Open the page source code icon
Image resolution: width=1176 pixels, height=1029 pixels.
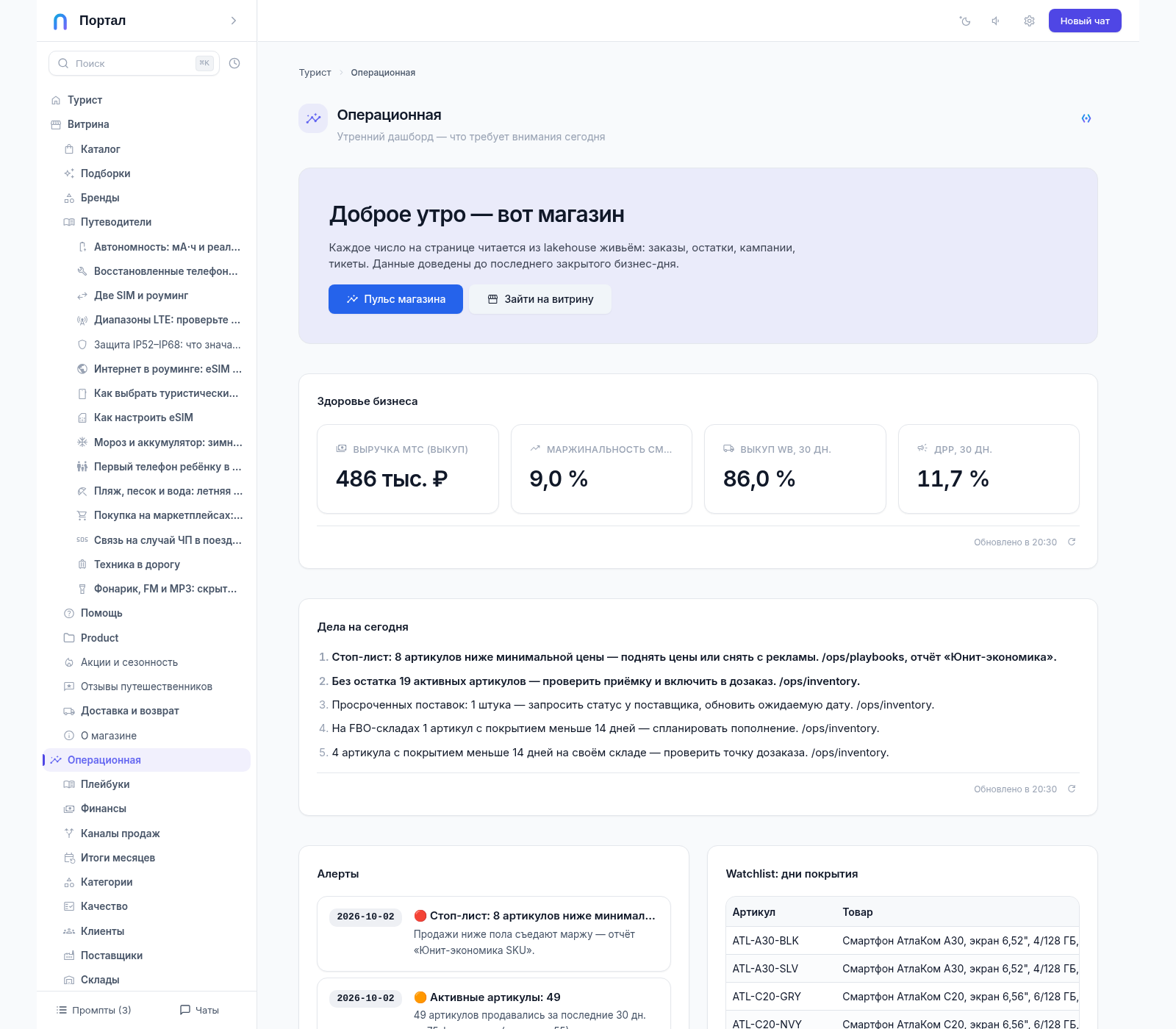[1086, 118]
